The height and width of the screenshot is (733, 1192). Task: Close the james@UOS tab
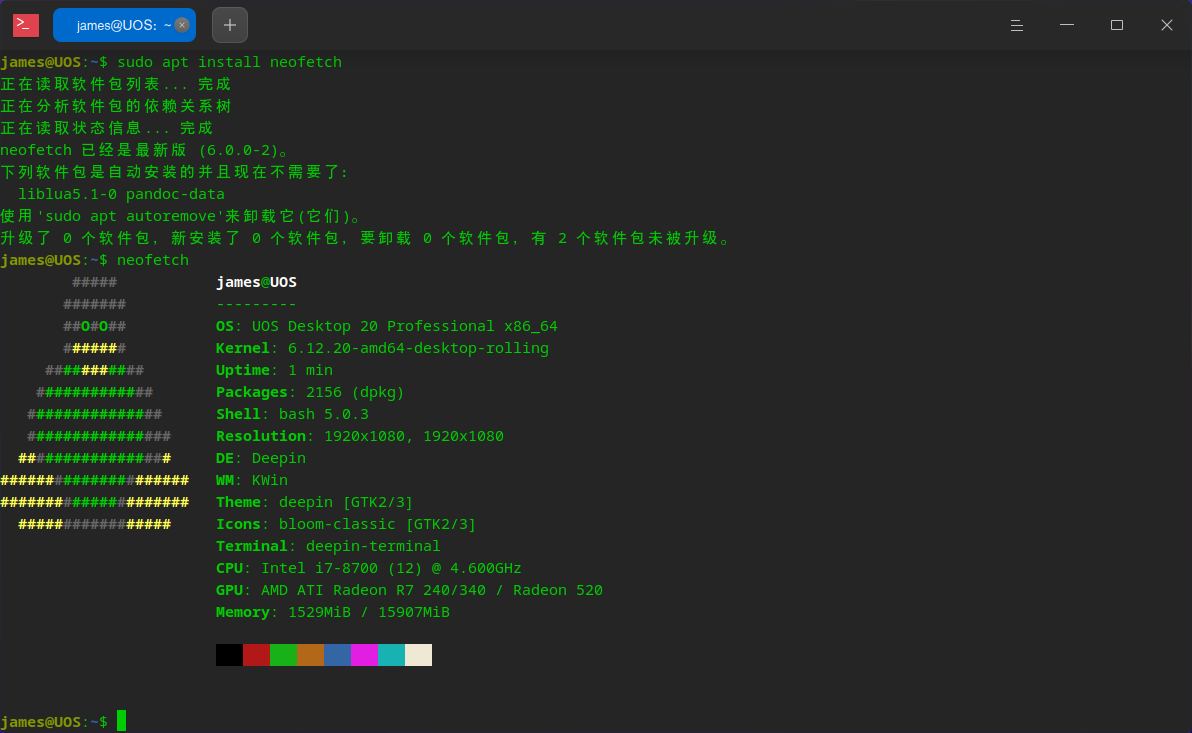[182, 25]
